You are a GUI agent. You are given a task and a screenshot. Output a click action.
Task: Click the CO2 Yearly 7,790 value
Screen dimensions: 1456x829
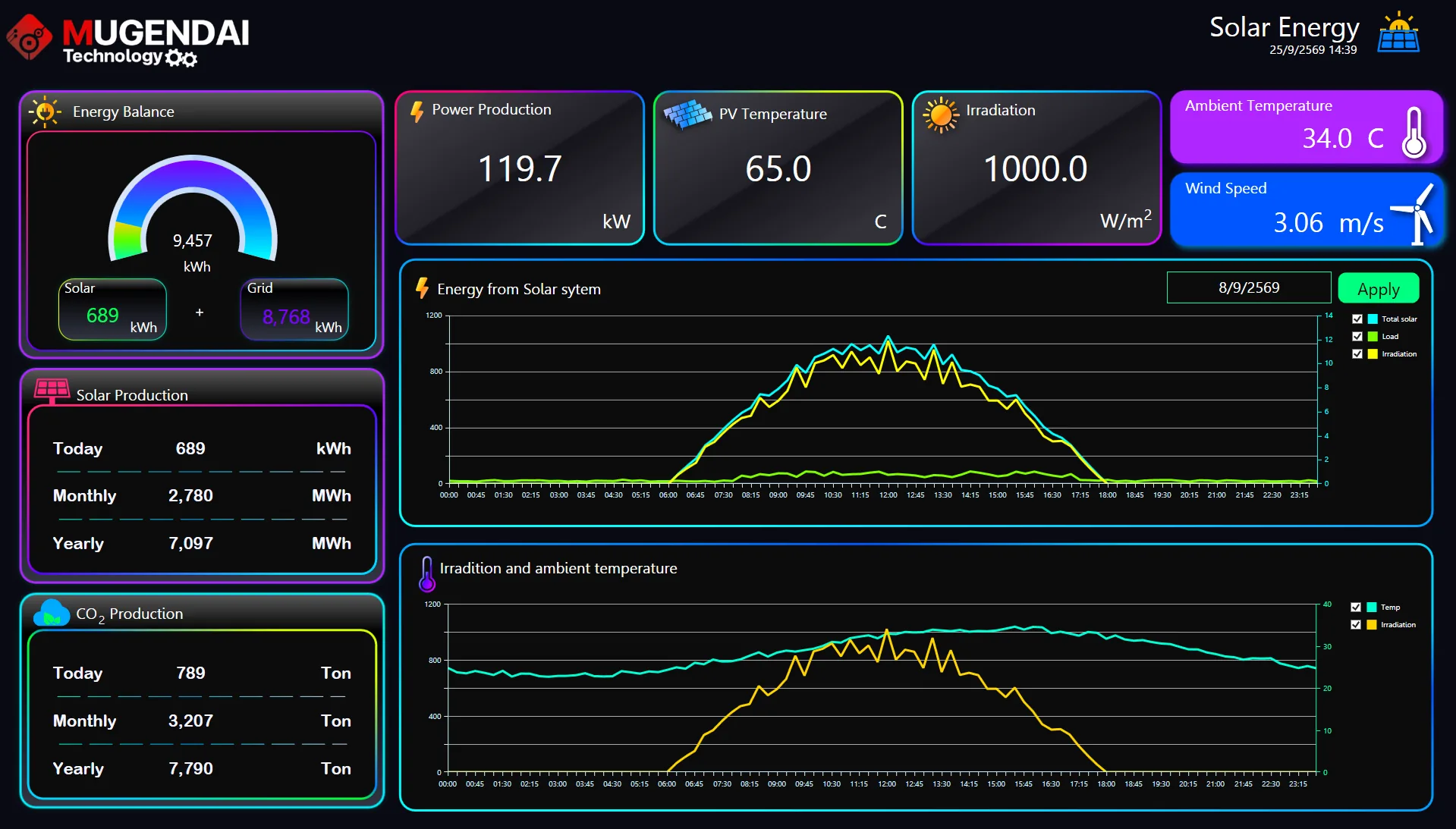190,769
